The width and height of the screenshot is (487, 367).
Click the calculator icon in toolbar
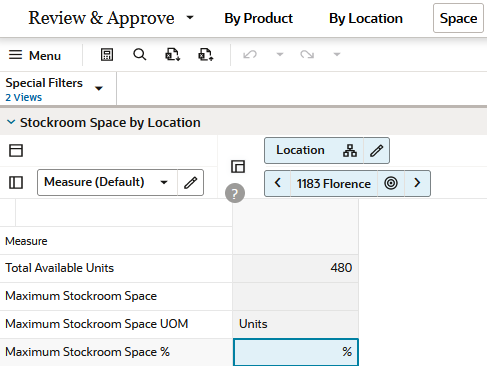tap(107, 54)
